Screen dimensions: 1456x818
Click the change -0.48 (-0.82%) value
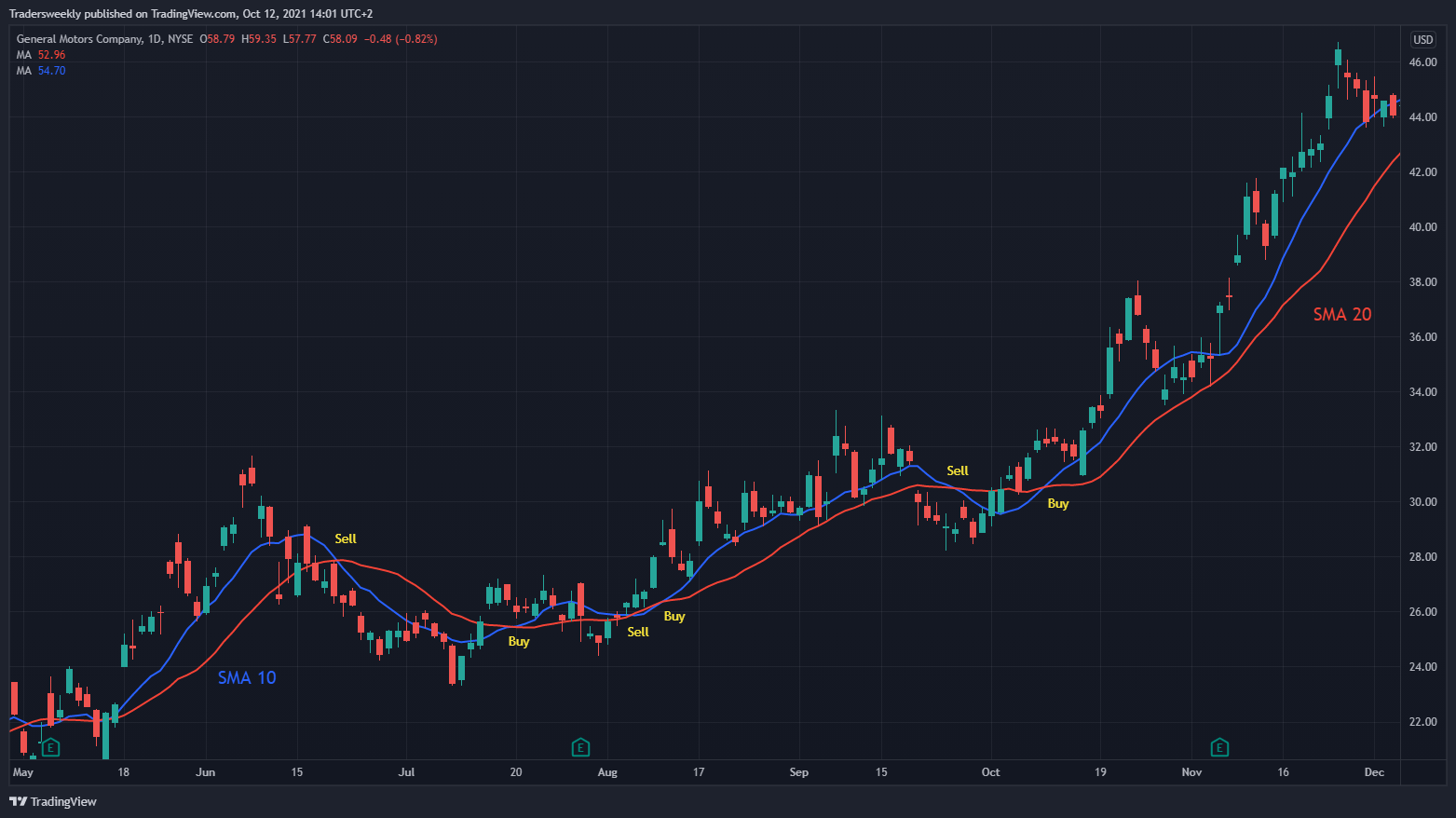(x=401, y=39)
